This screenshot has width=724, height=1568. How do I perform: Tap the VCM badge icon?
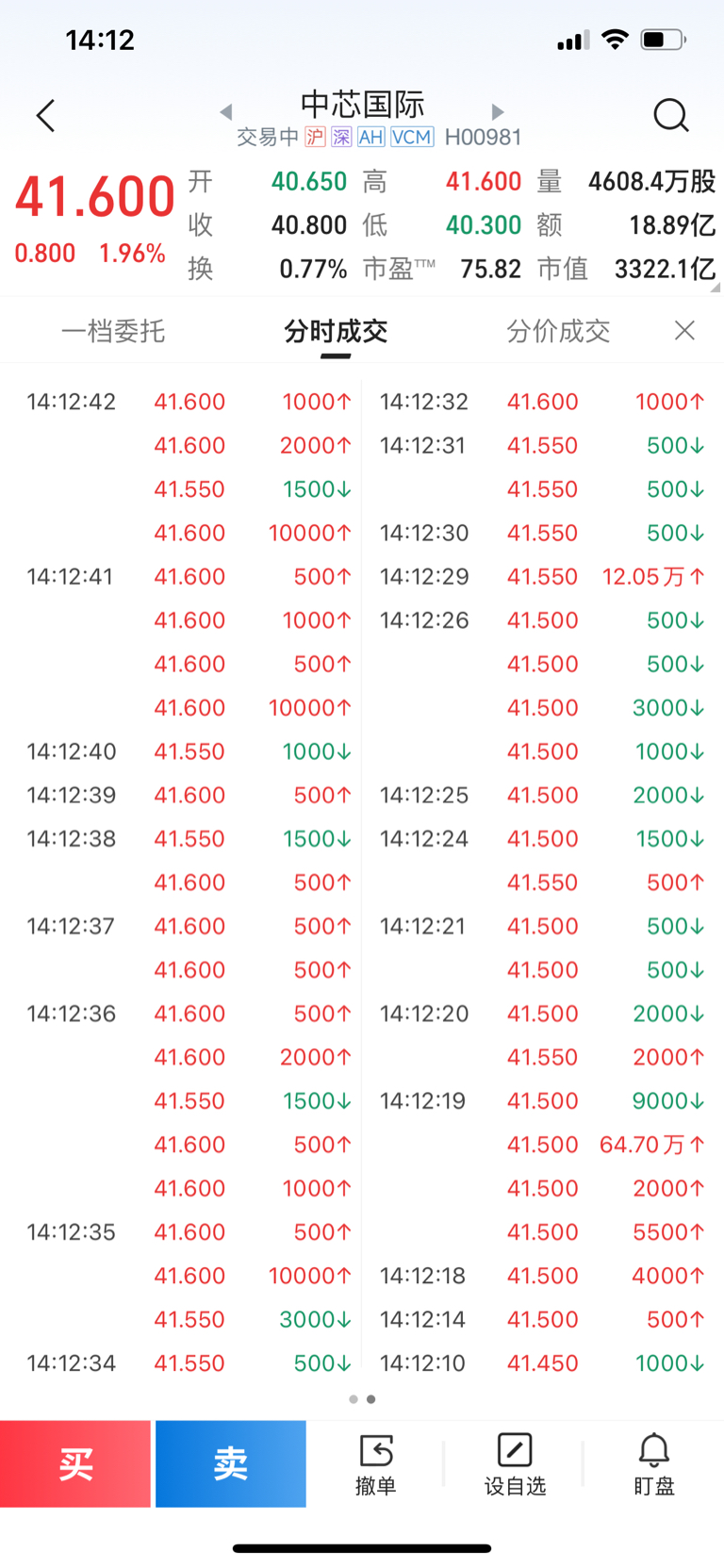pyautogui.click(x=412, y=138)
